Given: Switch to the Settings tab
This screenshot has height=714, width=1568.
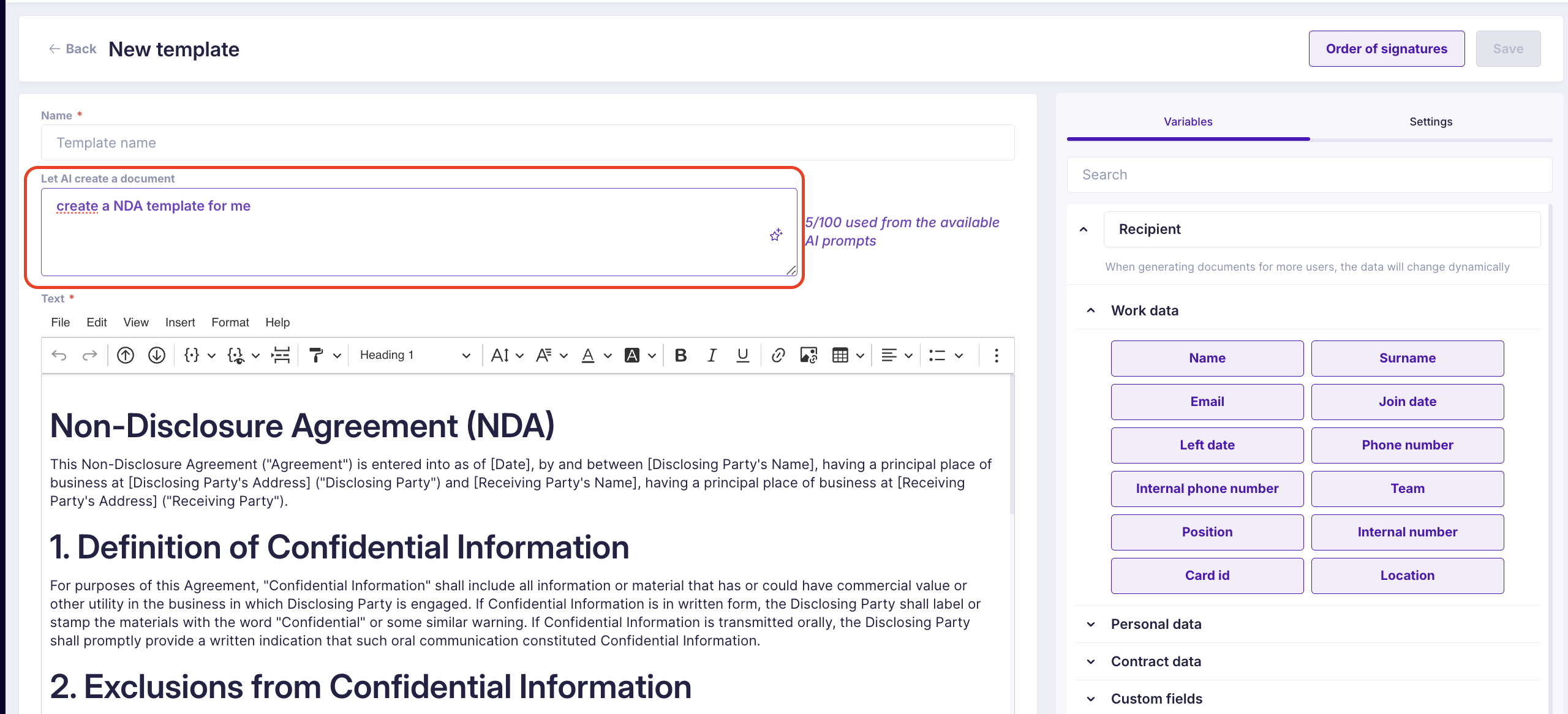Looking at the screenshot, I should pyautogui.click(x=1431, y=122).
